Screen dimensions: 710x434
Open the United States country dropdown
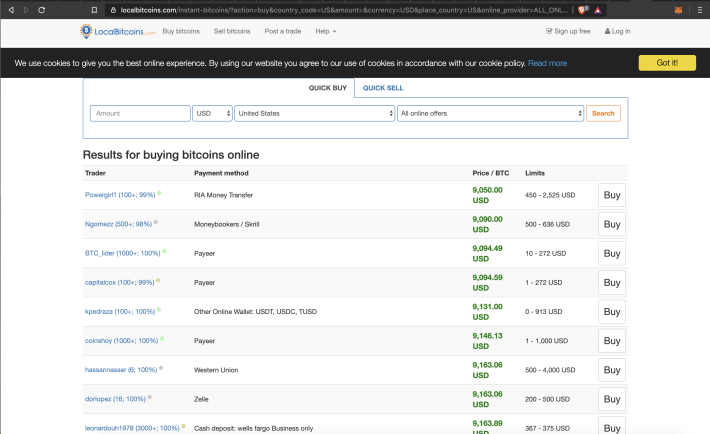click(315, 113)
